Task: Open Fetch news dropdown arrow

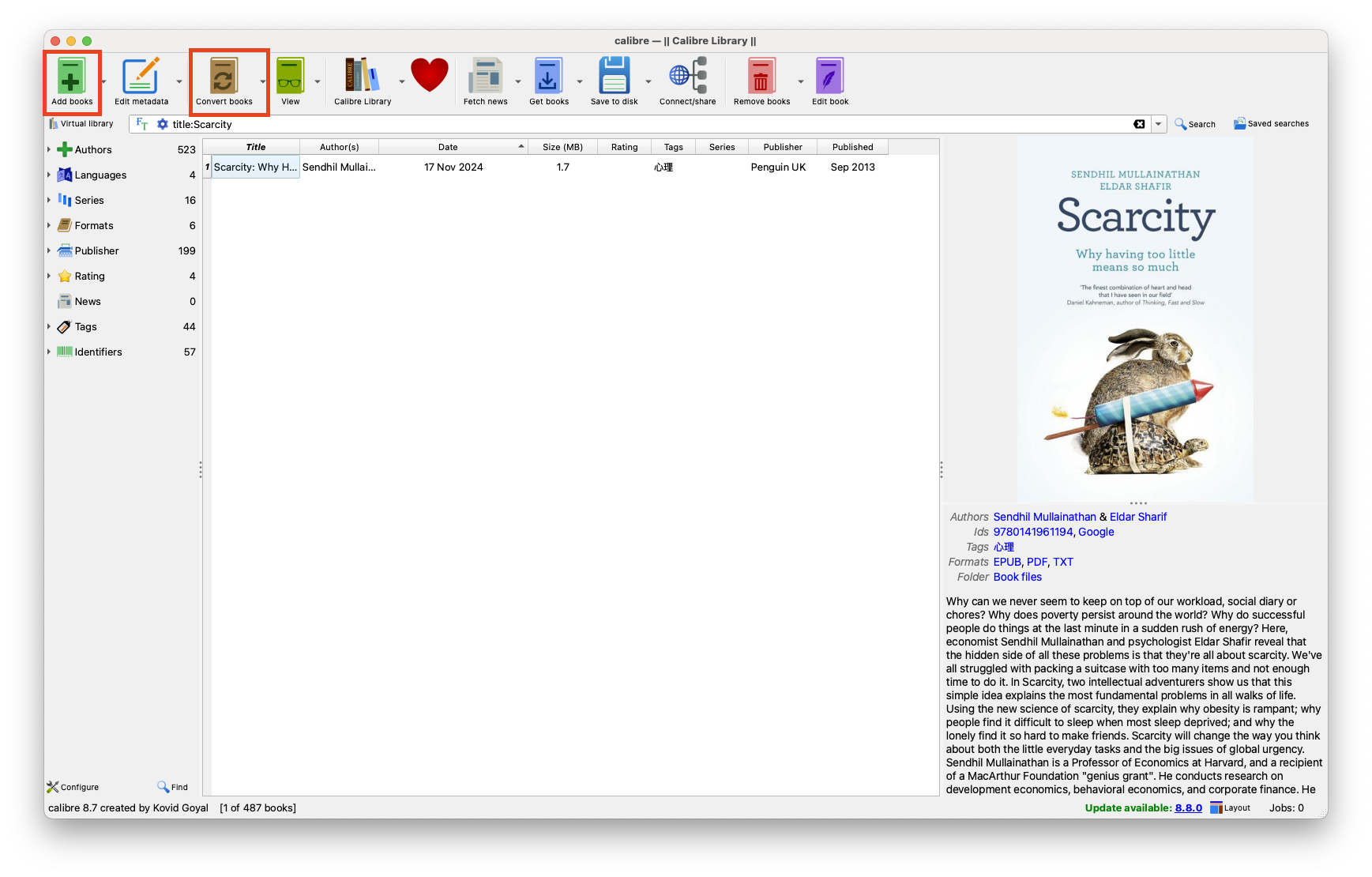Action: [x=518, y=81]
